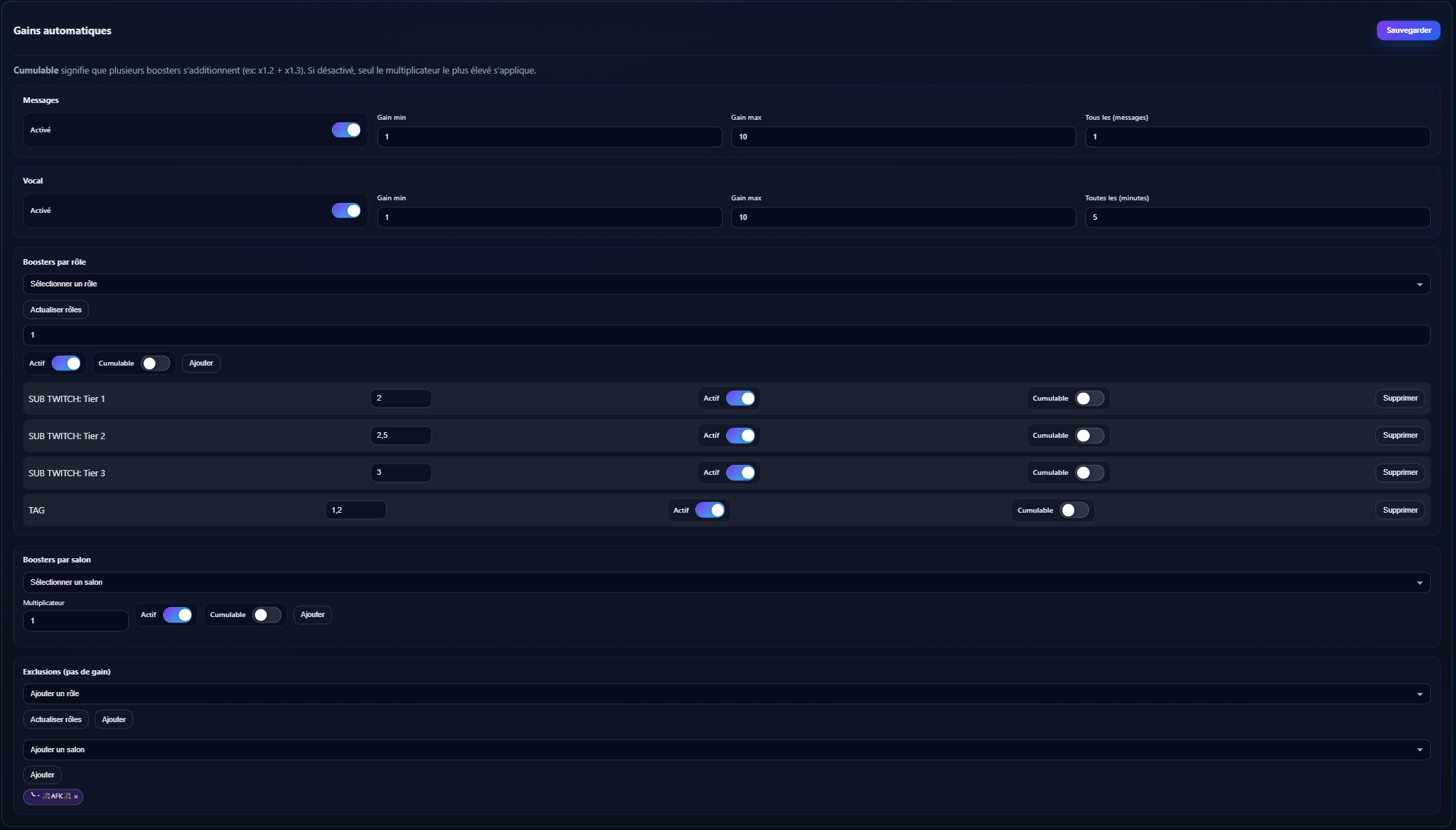Delete the SUB TWITCH: Tier 2 booster
The width and height of the screenshot is (1456, 830).
click(1399, 436)
